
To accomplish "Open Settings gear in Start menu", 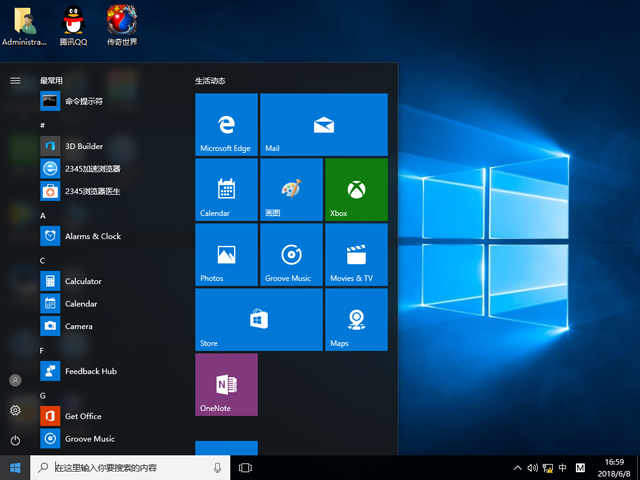I will 15,410.
